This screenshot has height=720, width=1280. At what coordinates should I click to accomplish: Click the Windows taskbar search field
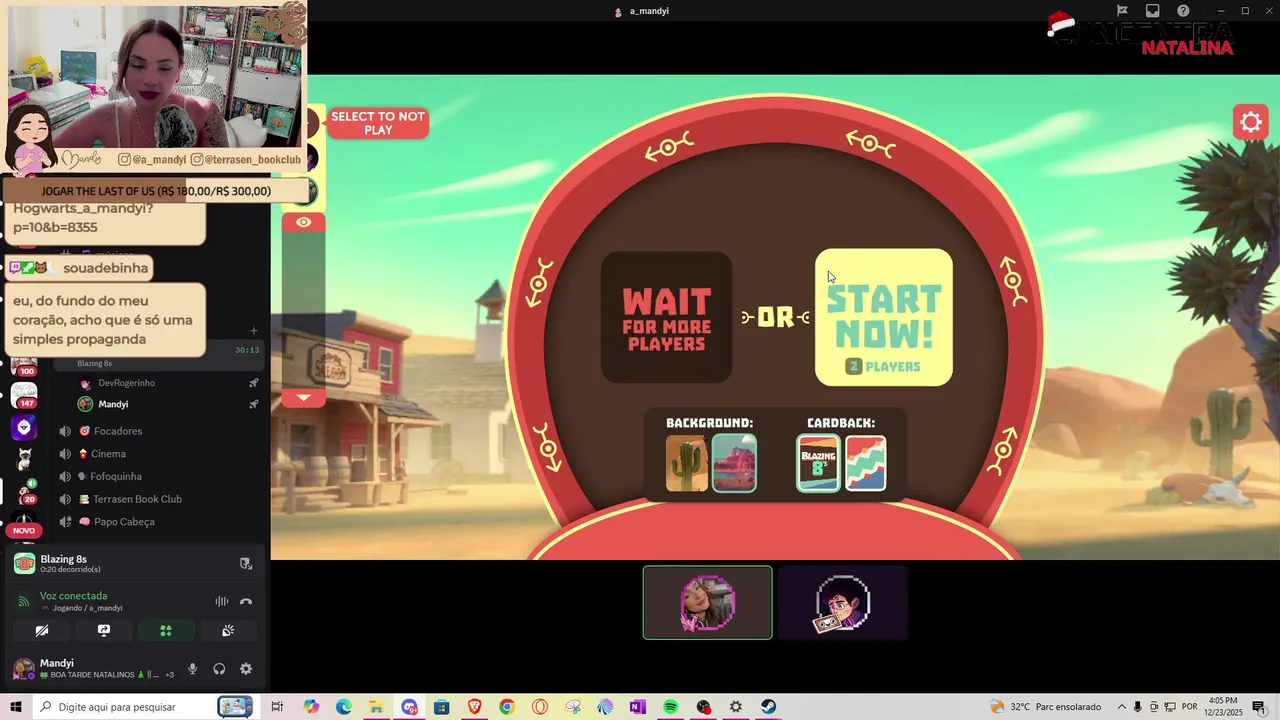(x=143, y=707)
